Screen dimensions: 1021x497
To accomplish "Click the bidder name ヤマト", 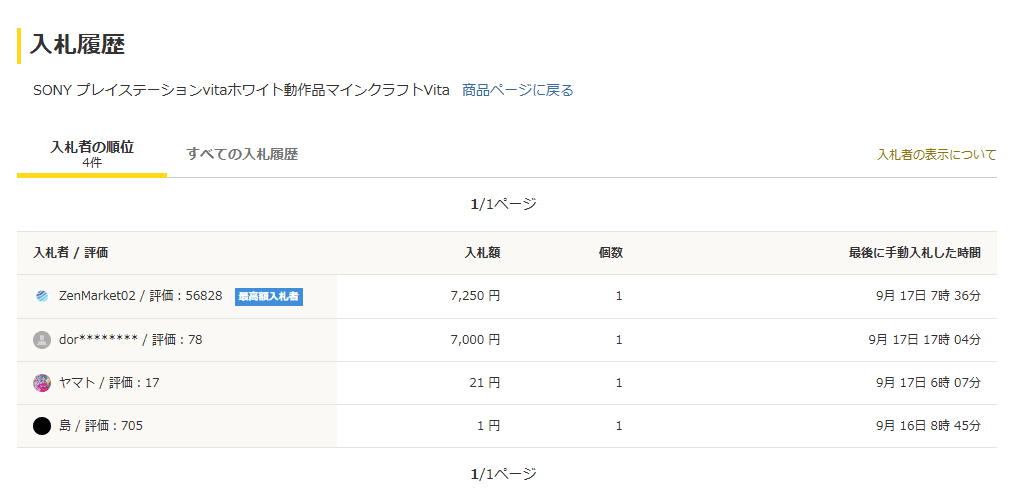I will tap(77, 383).
